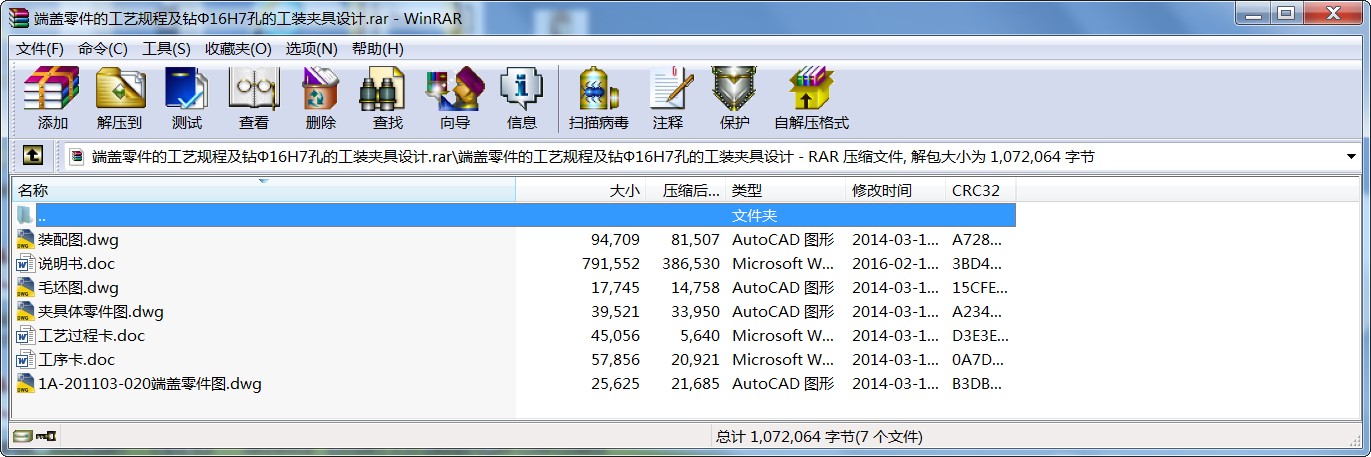The height and width of the screenshot is (457, 1371).
Task: Select the 夹具体零件图.dwg file icon
Action: click(x=26, y=311)
